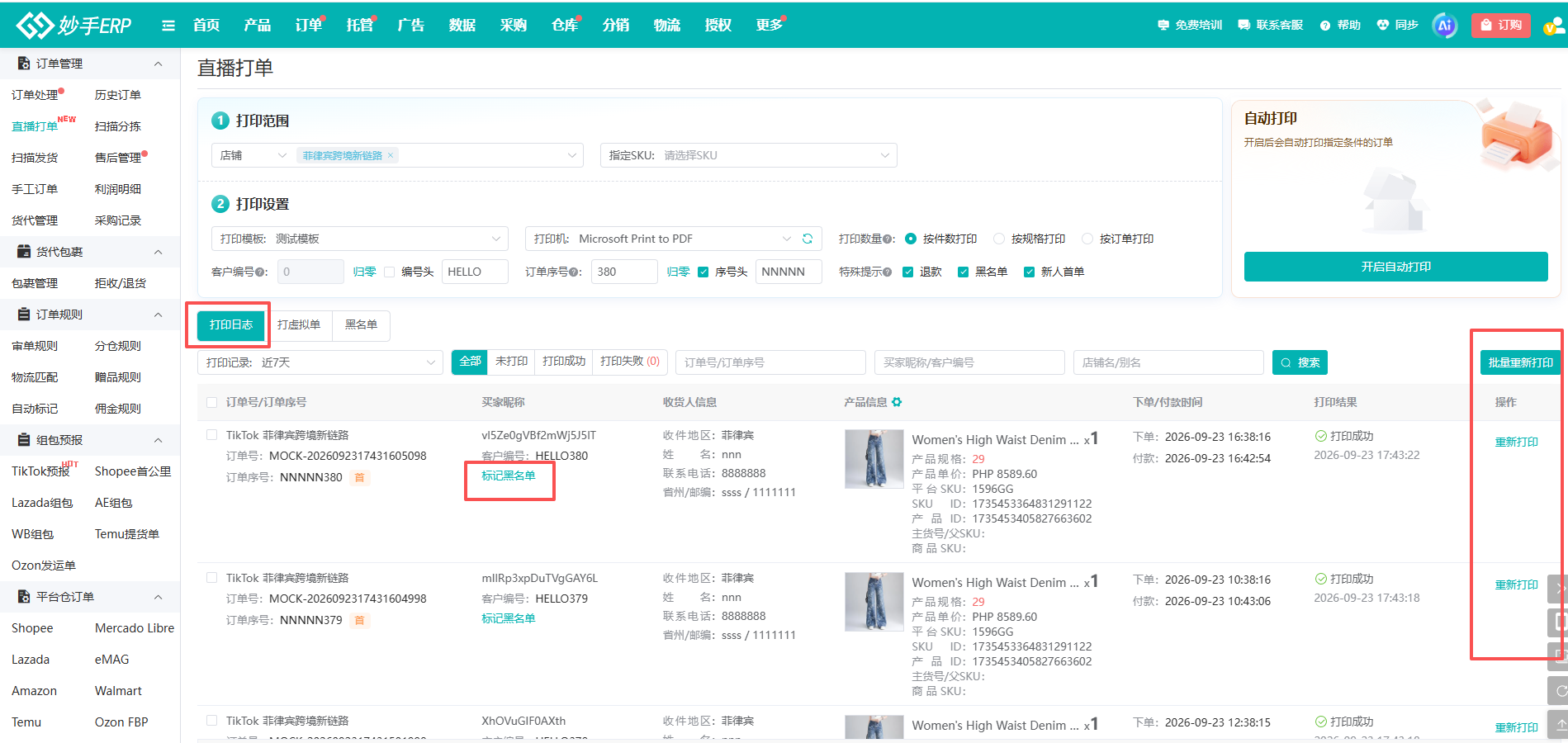Click the hamburger menu icon beside logo
The image size is (1568, 743).
(168, 26)
